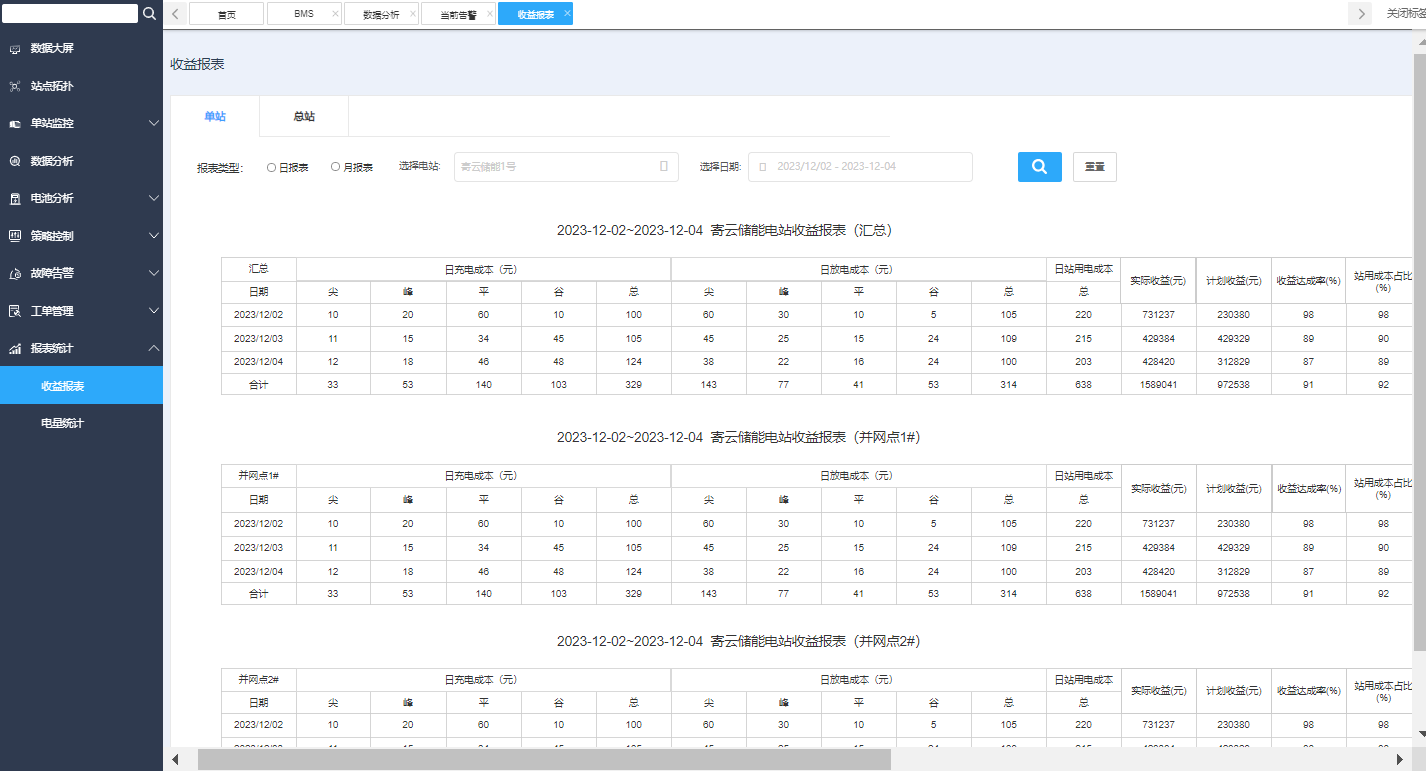Image resolution: width=1426 pixels, height=772 pixels.
Task: Open the 选择电站 station dropdown
Action: click(566, 167)
